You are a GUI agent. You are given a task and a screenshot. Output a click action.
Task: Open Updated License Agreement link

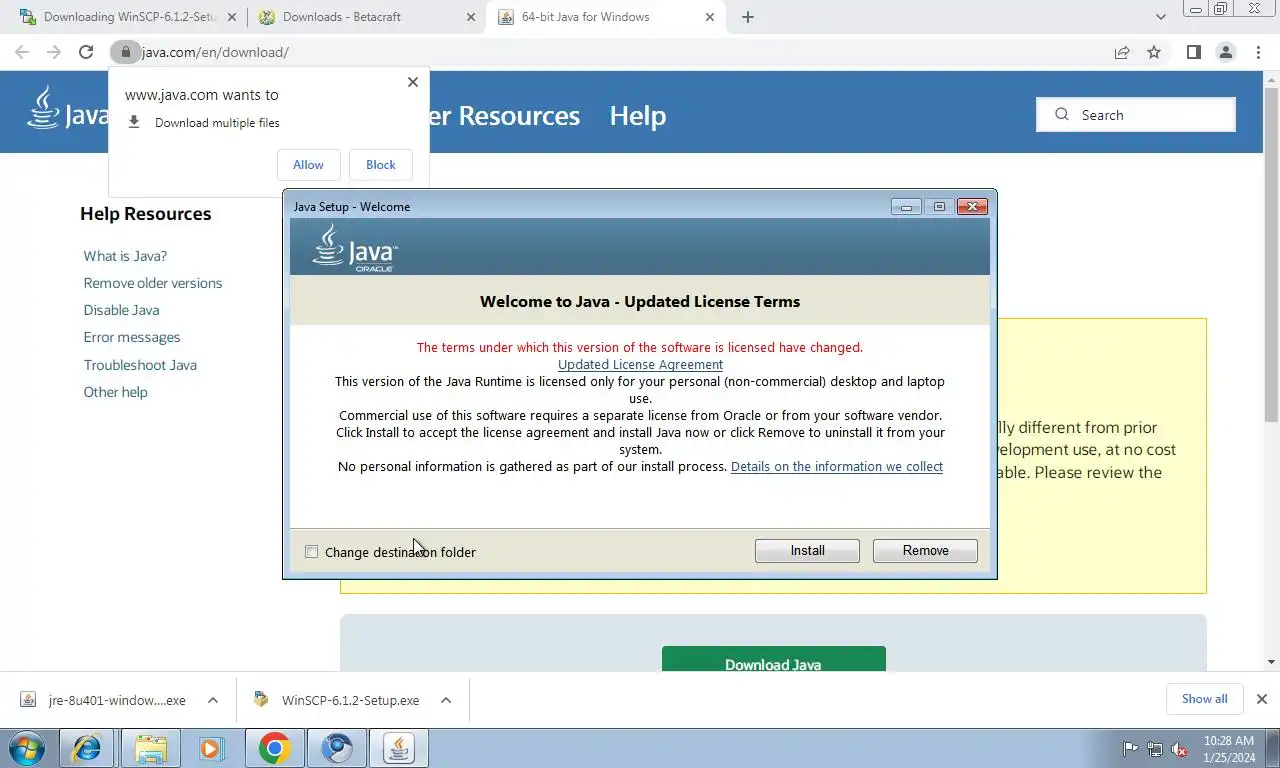[x=640, y=365]
